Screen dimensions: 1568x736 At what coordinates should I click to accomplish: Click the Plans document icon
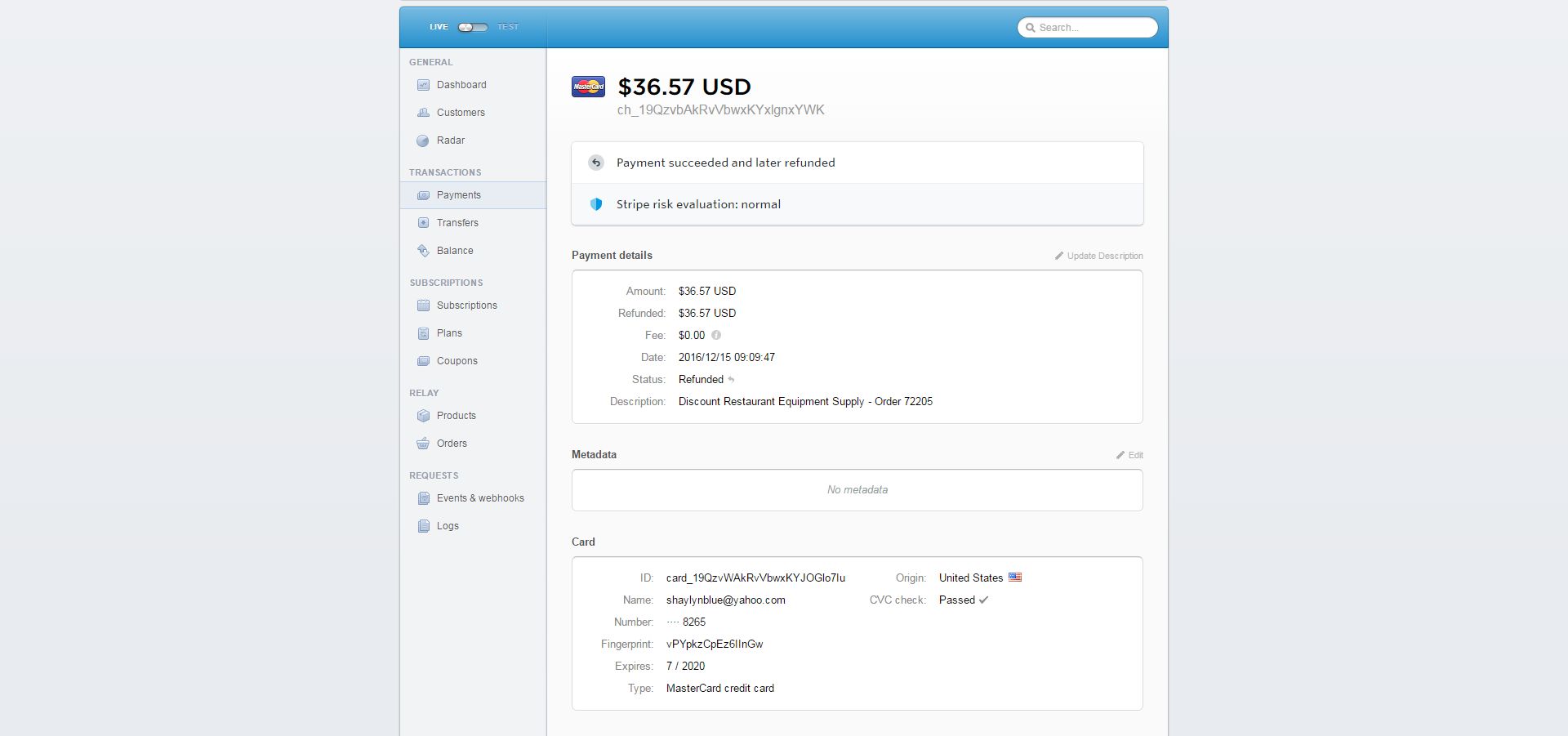coord(423,333)
